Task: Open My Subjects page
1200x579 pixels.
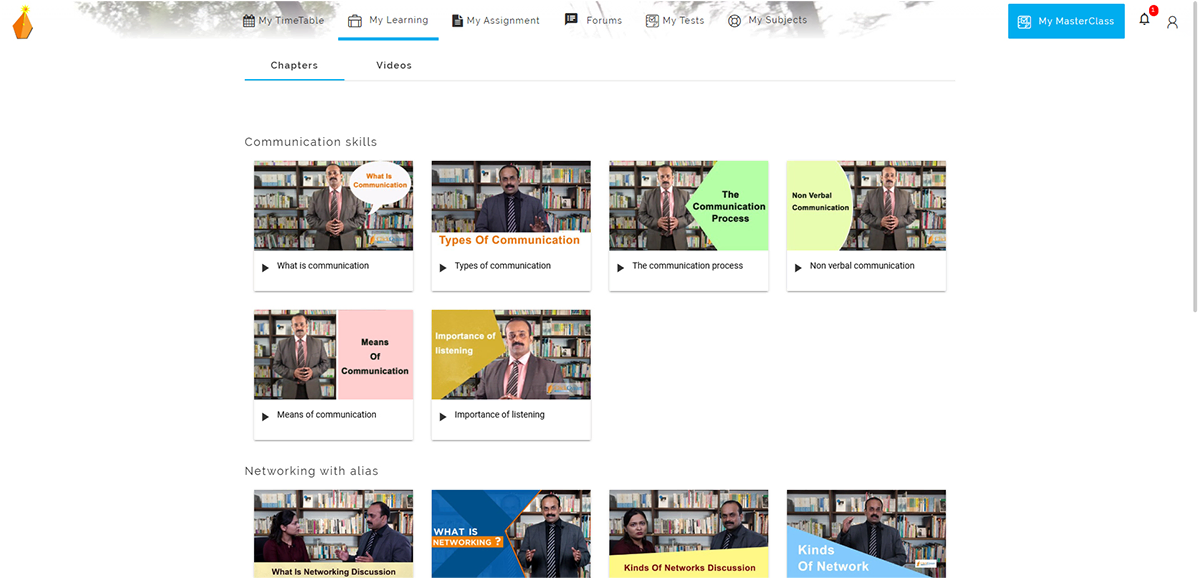Action: tap(767, 21)
